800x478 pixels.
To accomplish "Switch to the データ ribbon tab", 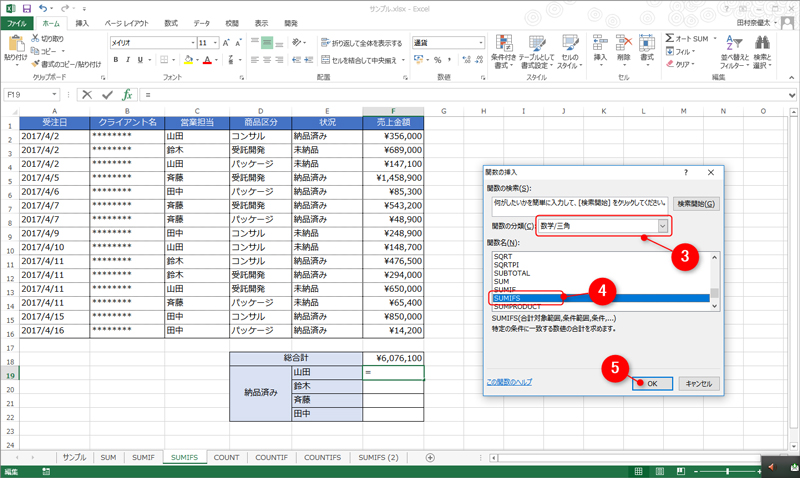I will pyautogui.click(x=202, y=23).
